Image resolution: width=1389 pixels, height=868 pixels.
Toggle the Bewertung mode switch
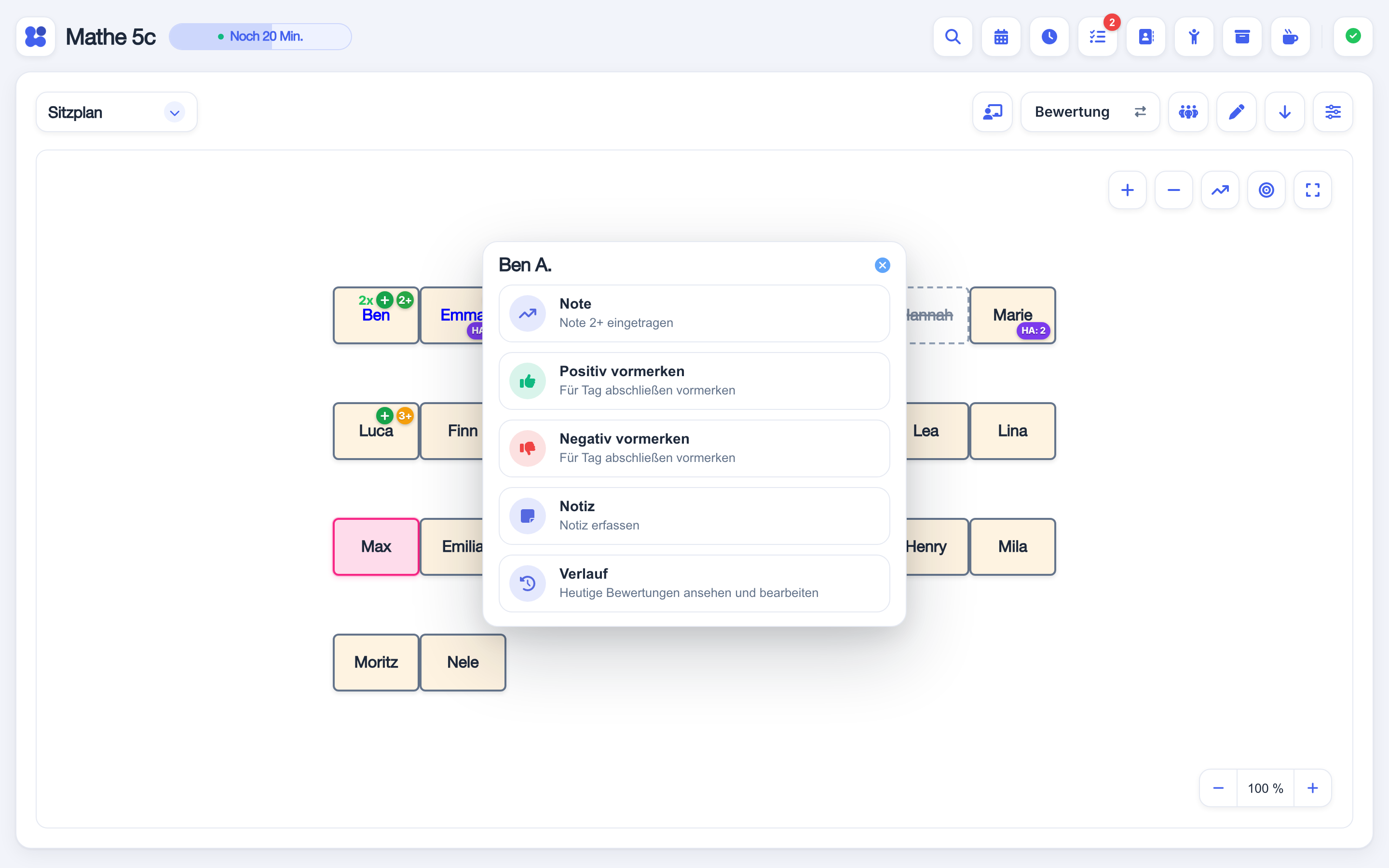(x=1090, y=112)
